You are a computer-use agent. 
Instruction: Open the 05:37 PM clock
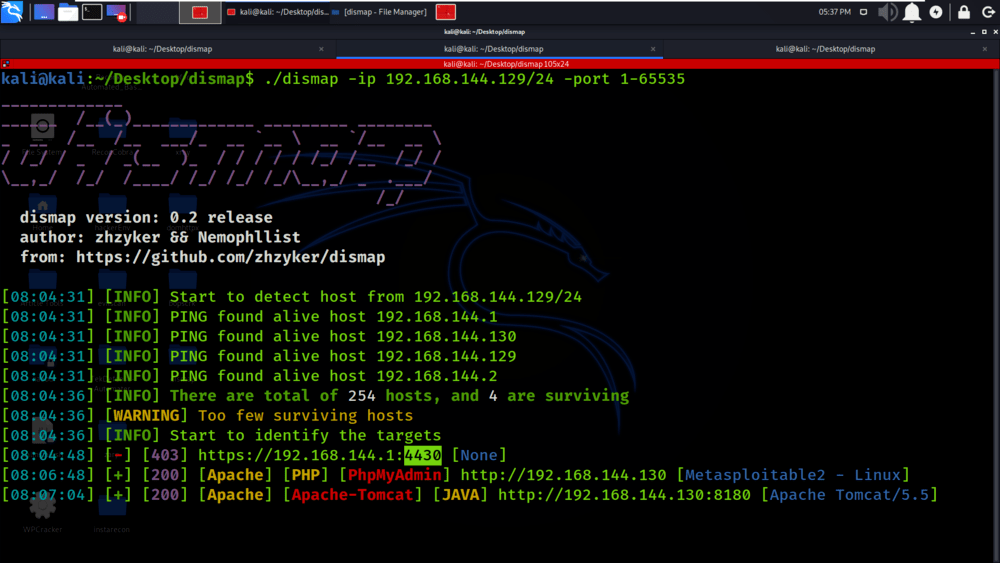[x=834, y=12]
